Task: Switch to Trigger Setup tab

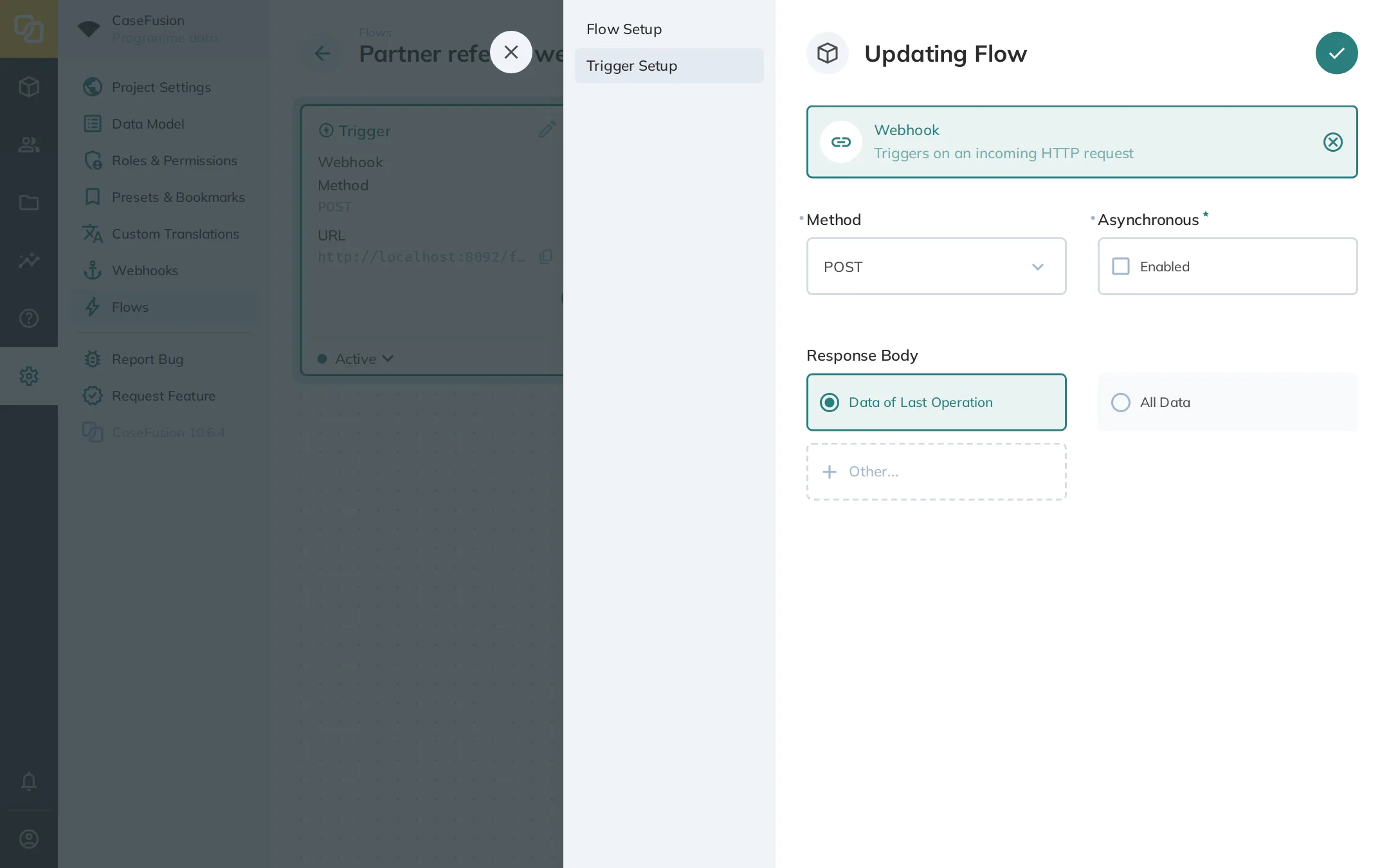Action: click(669, 66)
